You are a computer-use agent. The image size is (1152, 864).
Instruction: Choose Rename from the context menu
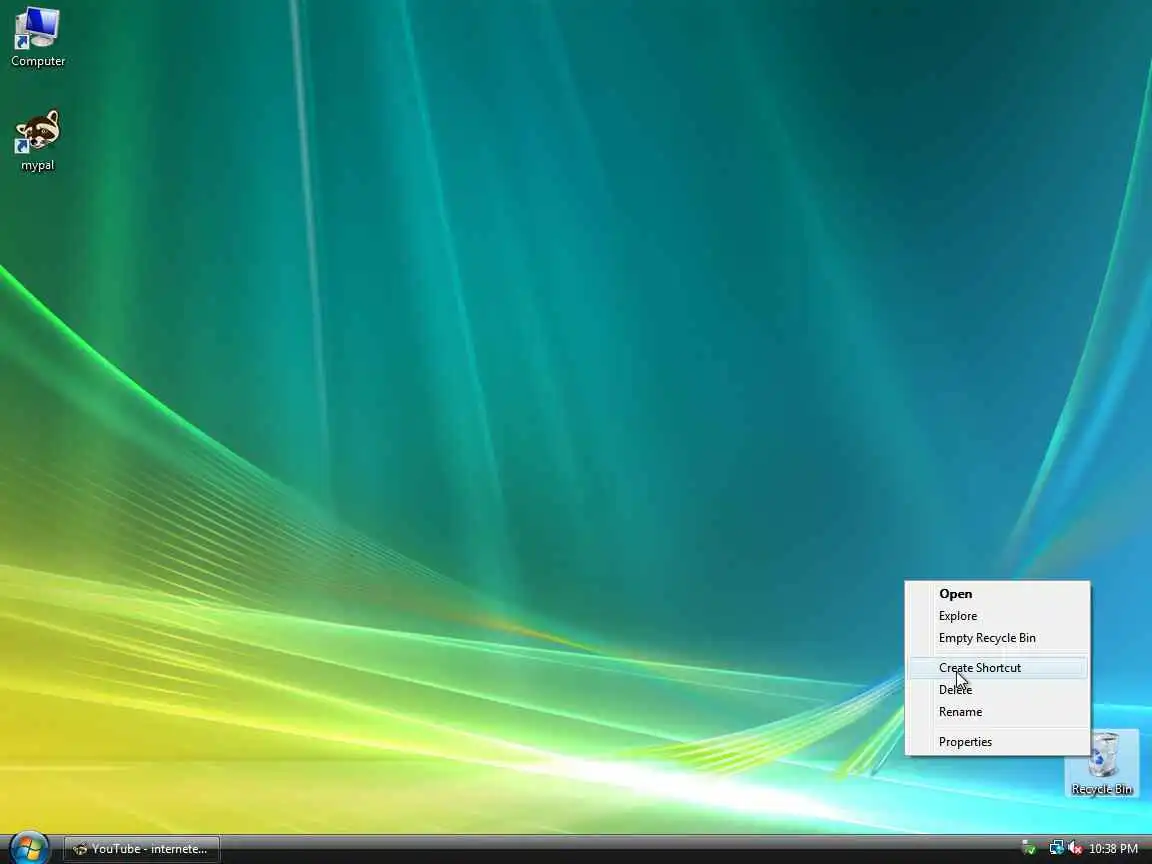pos(998,711)
